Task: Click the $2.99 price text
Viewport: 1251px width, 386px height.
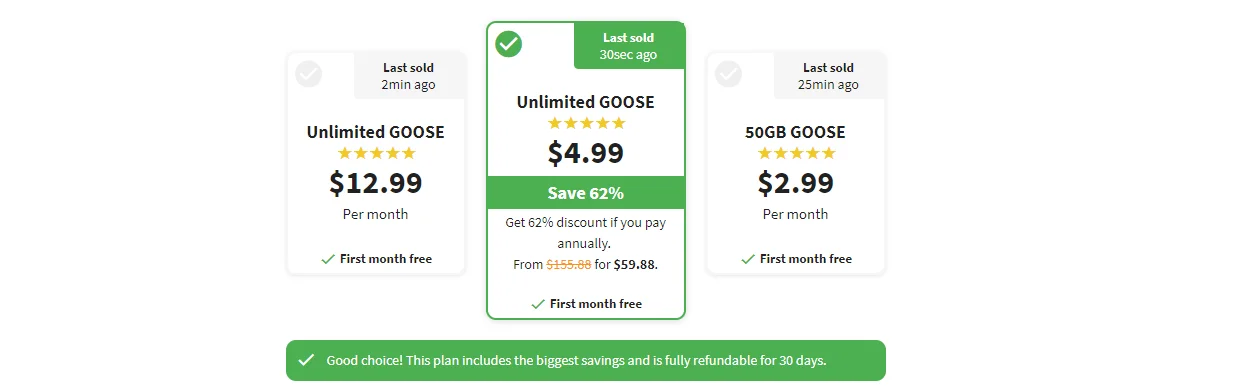Action: tap(796, 183)
